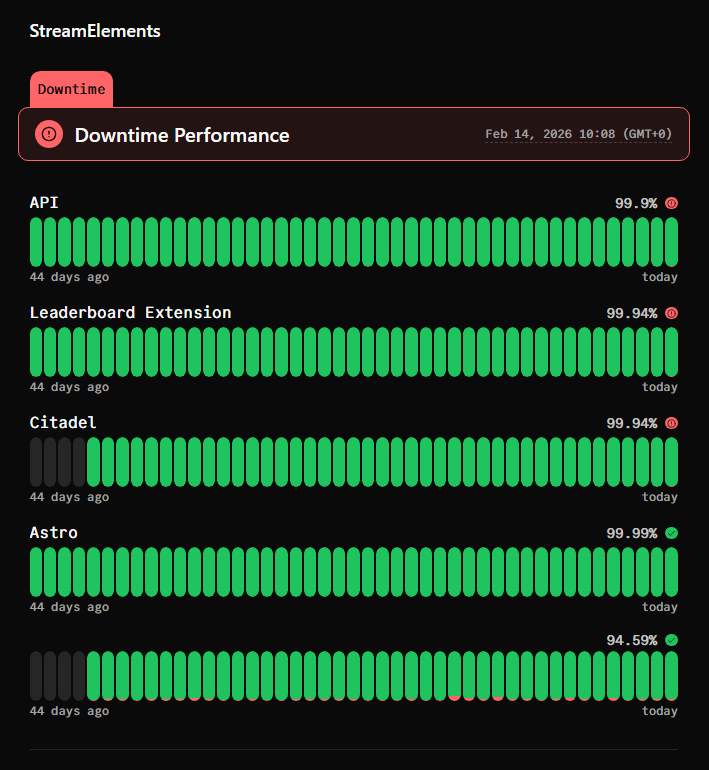This screenshot has width=709, height=770.
Task: Click '44 days ago' under Leaderboard Extension chart
Action: [x=69, y=387]
